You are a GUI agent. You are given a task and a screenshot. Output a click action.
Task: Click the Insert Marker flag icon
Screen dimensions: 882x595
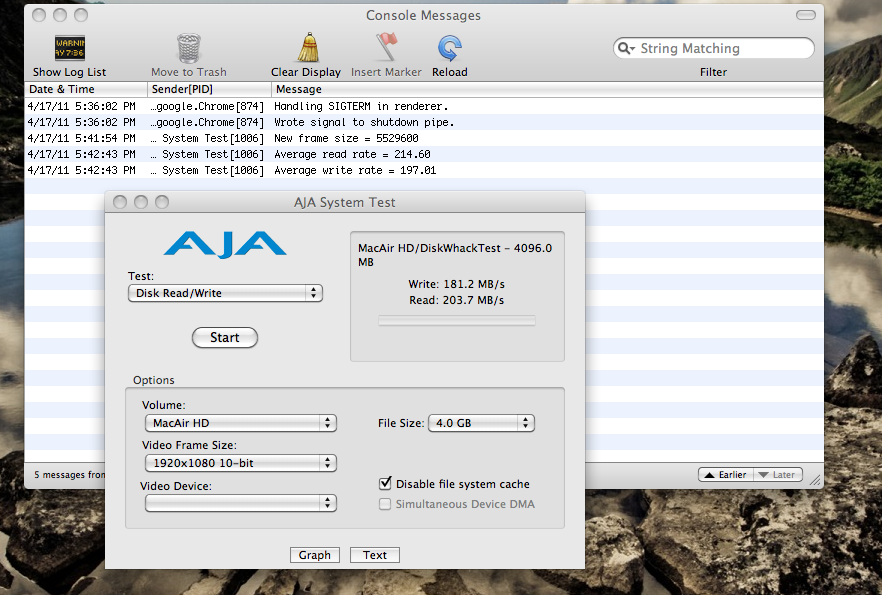point(386,47)
